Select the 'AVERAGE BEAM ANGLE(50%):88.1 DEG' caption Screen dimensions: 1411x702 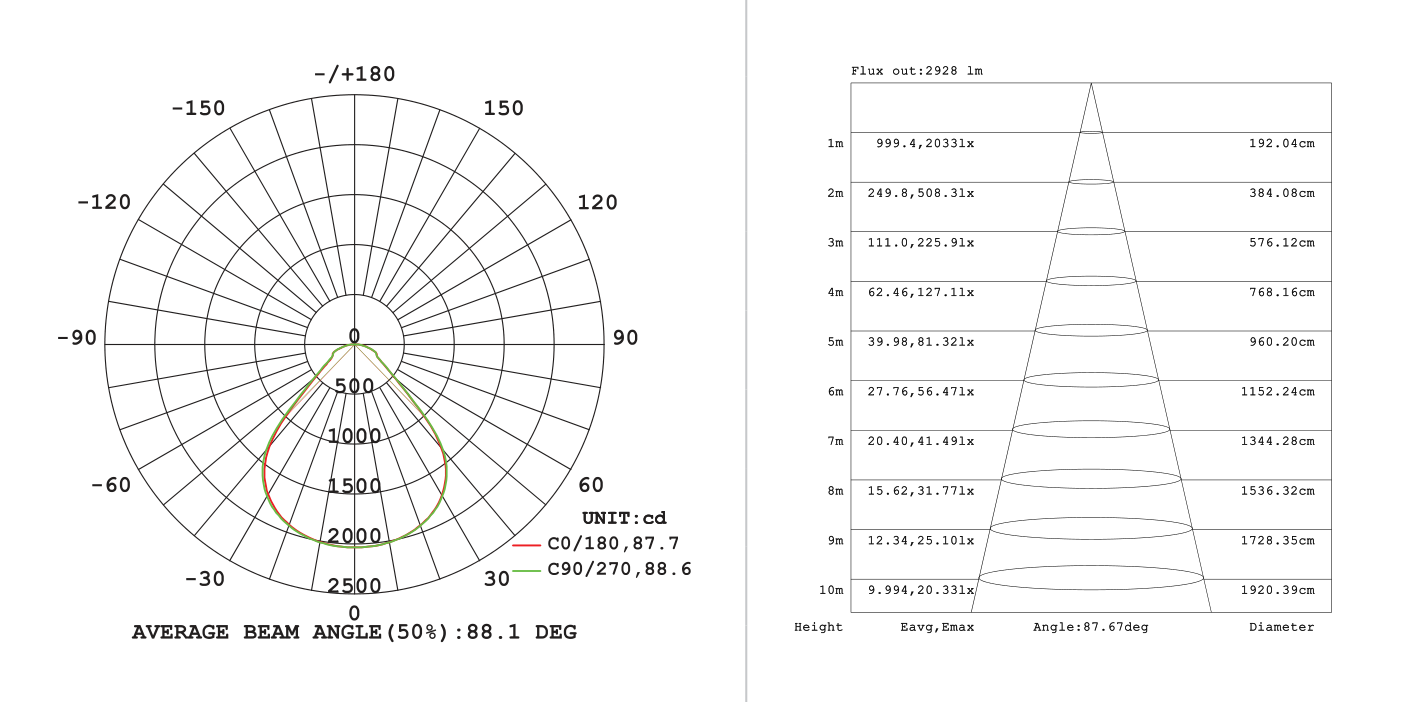(x=354, y=632)
